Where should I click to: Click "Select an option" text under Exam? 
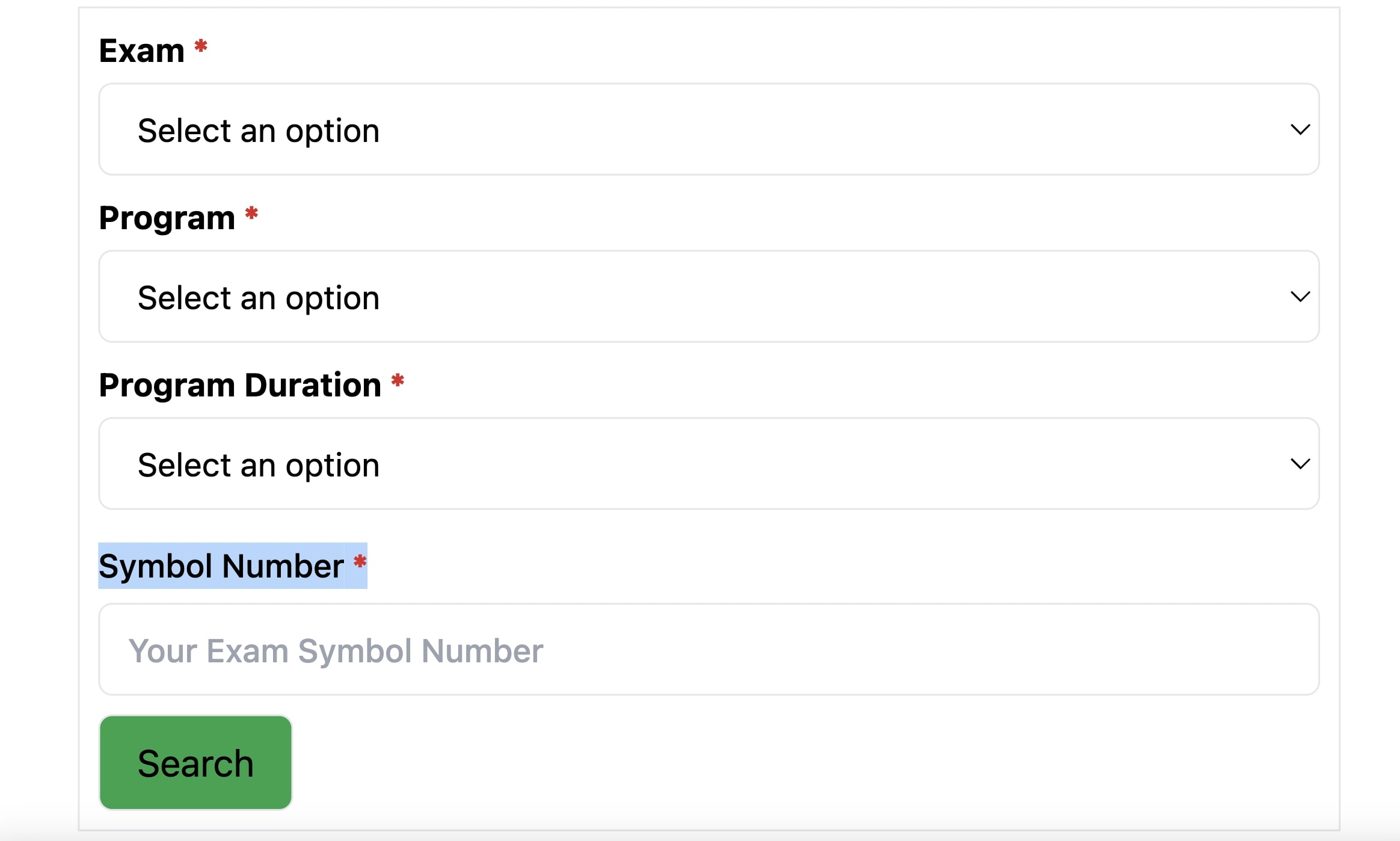point(259,131)
